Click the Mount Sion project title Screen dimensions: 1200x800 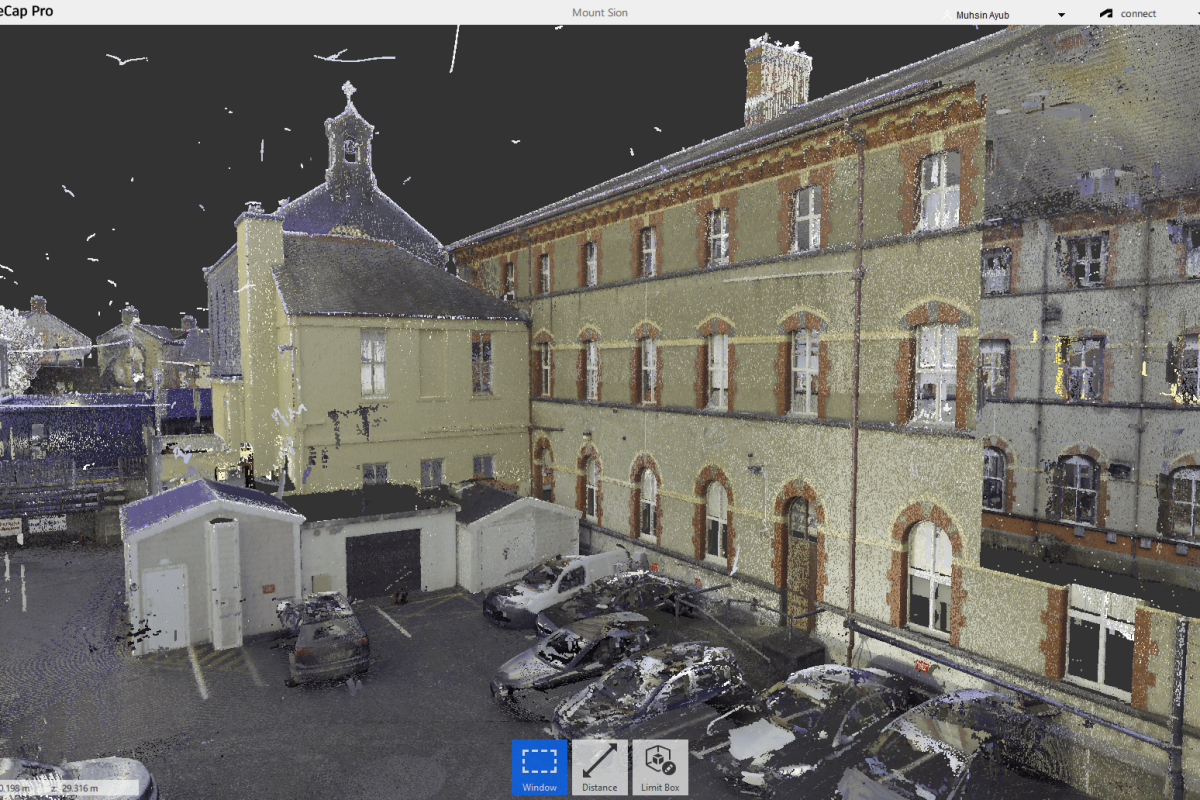pyautogui.click(x=599, y=12)
